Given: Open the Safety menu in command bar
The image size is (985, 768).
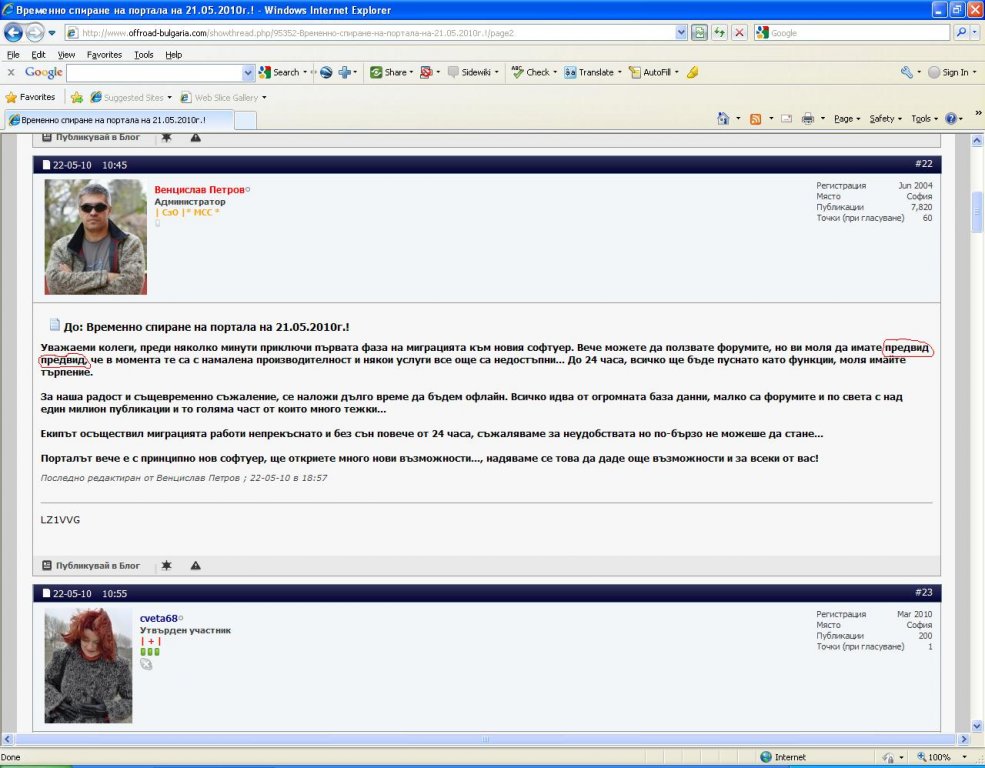Looking at the screenshot, I should click(x=885, y=118).
